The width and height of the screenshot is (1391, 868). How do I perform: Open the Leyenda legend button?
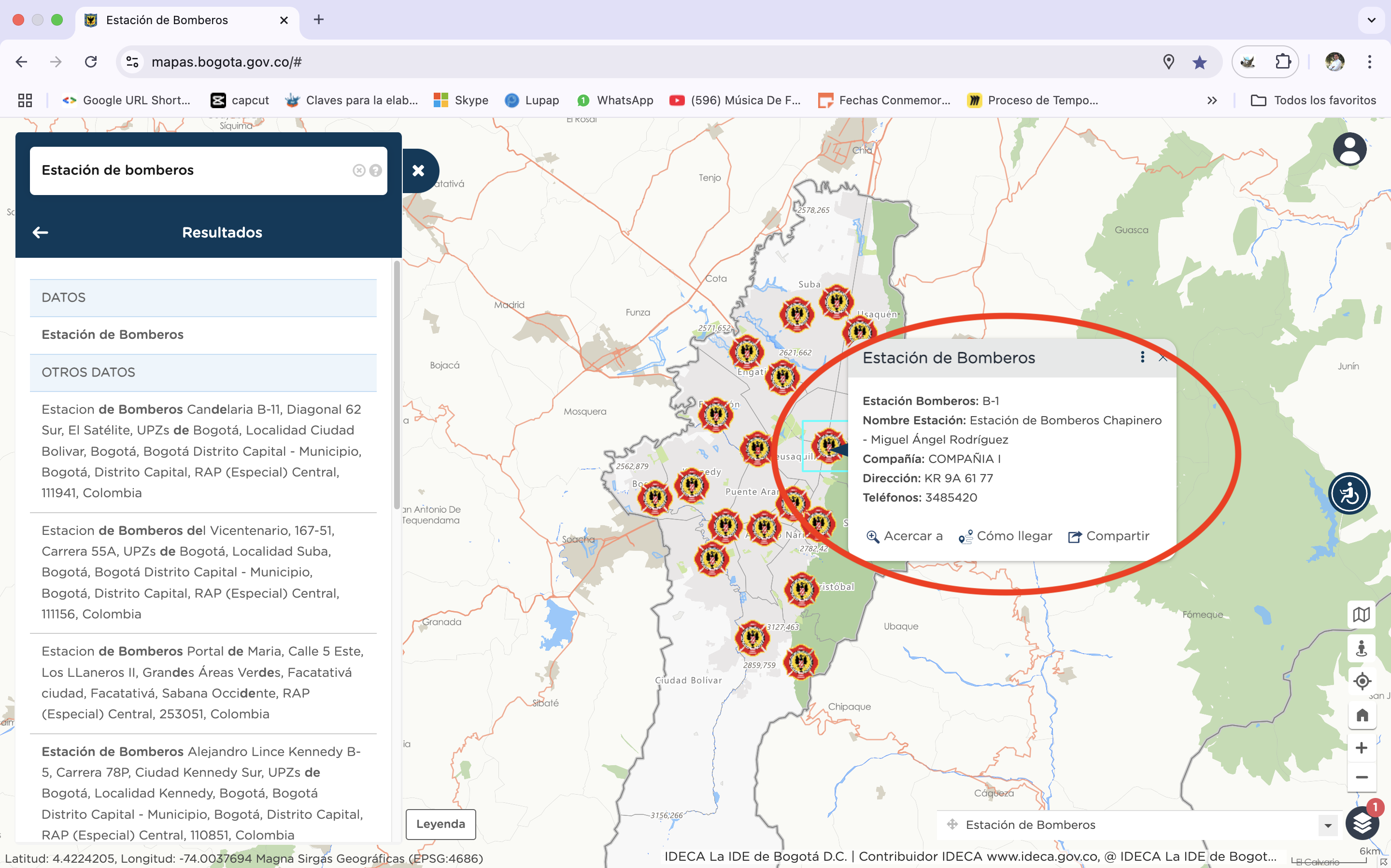440,825
